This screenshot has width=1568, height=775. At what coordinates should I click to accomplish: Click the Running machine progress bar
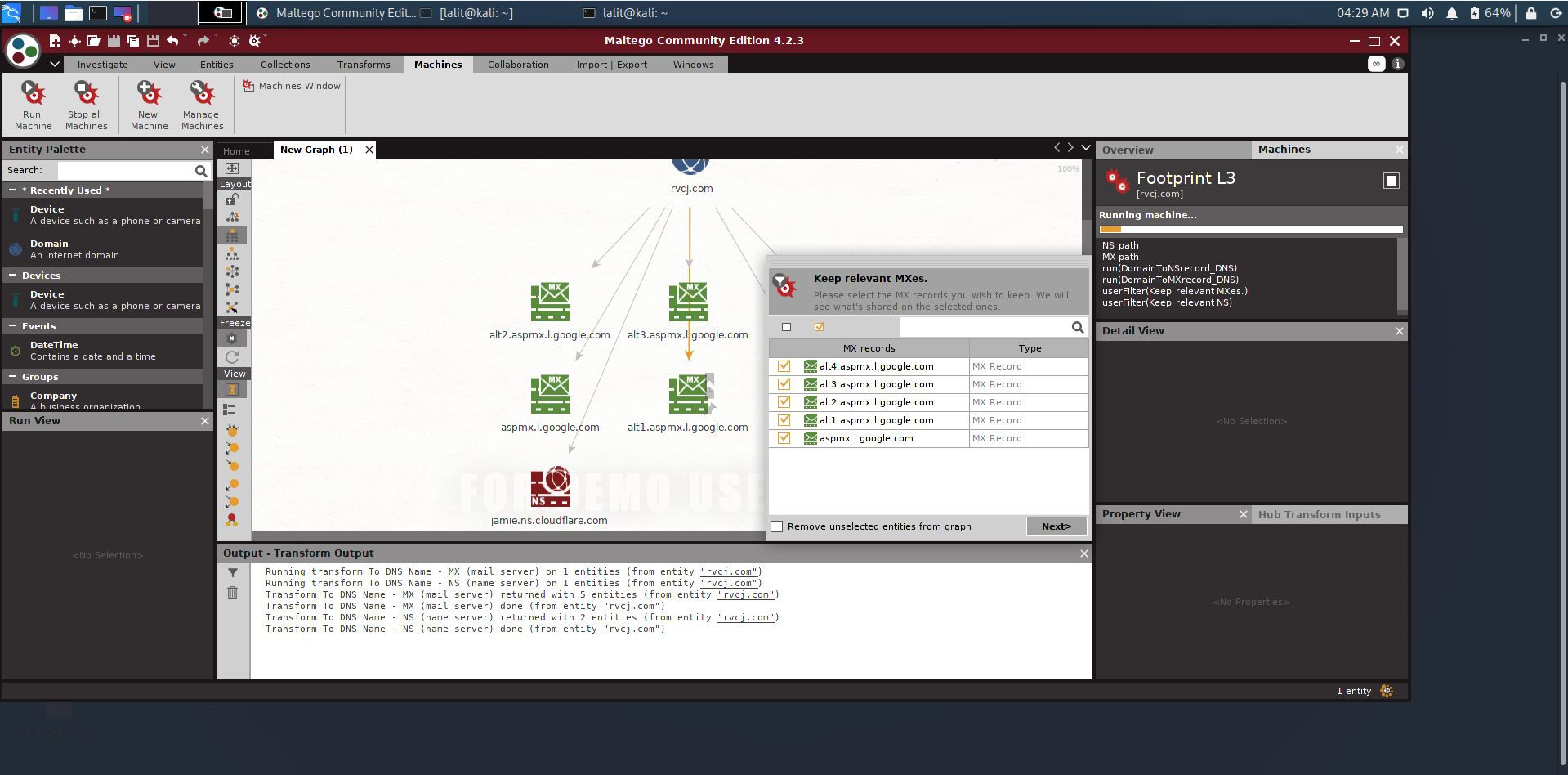pyautogui.click(x=1251, y=230)
